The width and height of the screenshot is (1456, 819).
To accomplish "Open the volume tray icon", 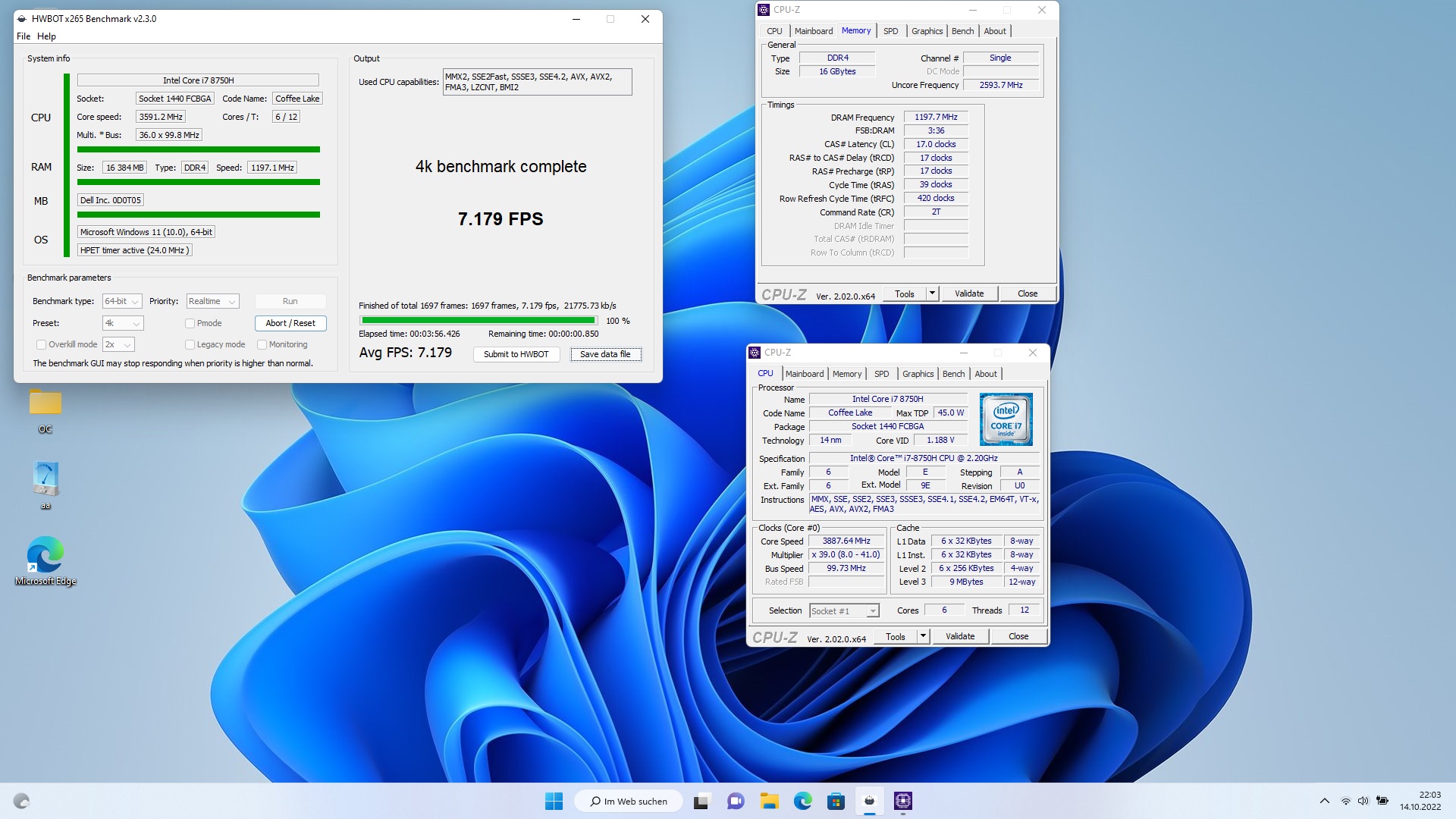I will coord(1363,801).
